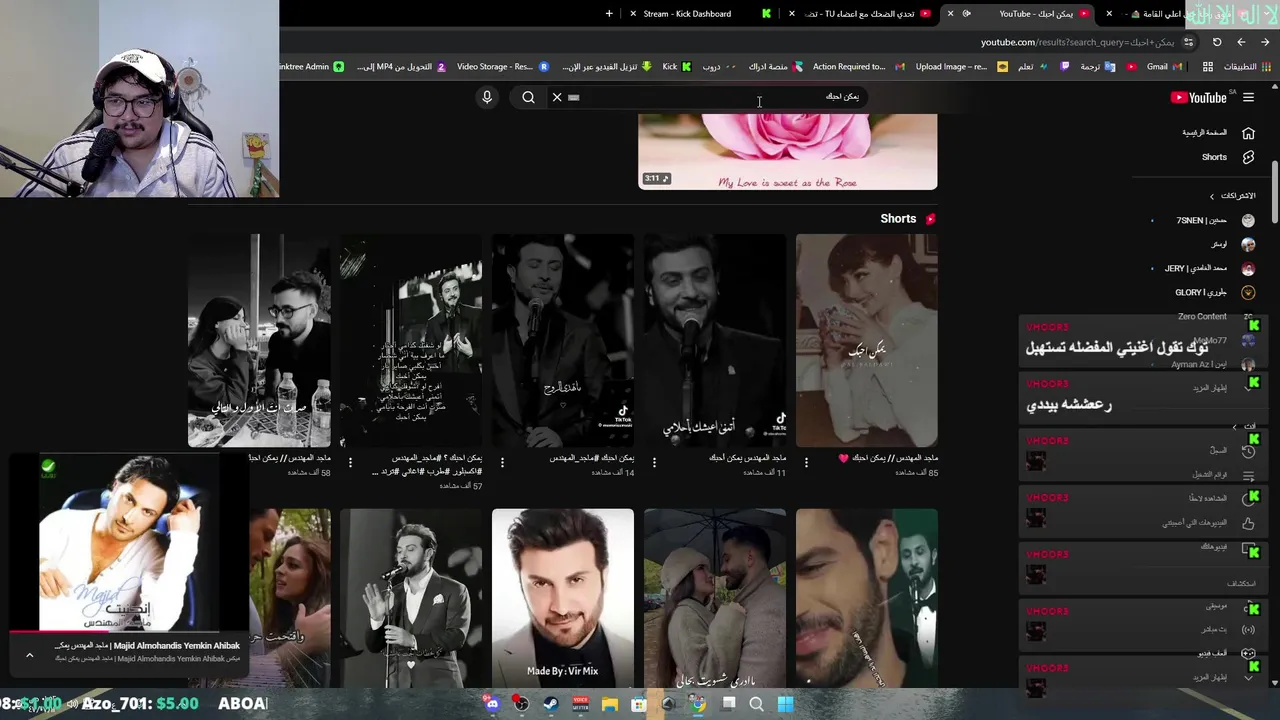Open Windows taskbar search
Image resolution: width=1280 pixels, height=720 pixels.
coord(756,704)
